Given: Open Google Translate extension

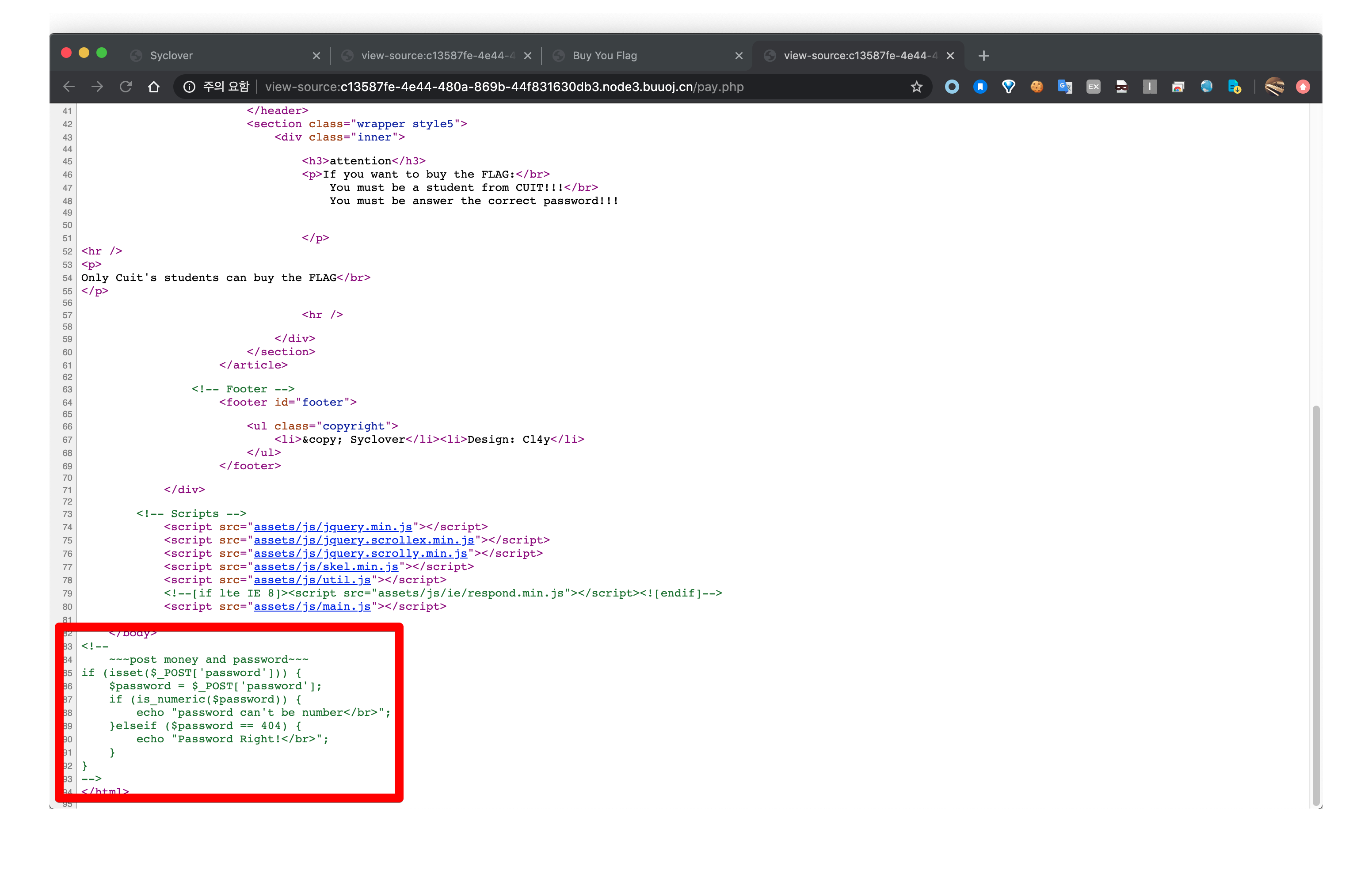Looking at the screenshot, I should click(1065, 87).
